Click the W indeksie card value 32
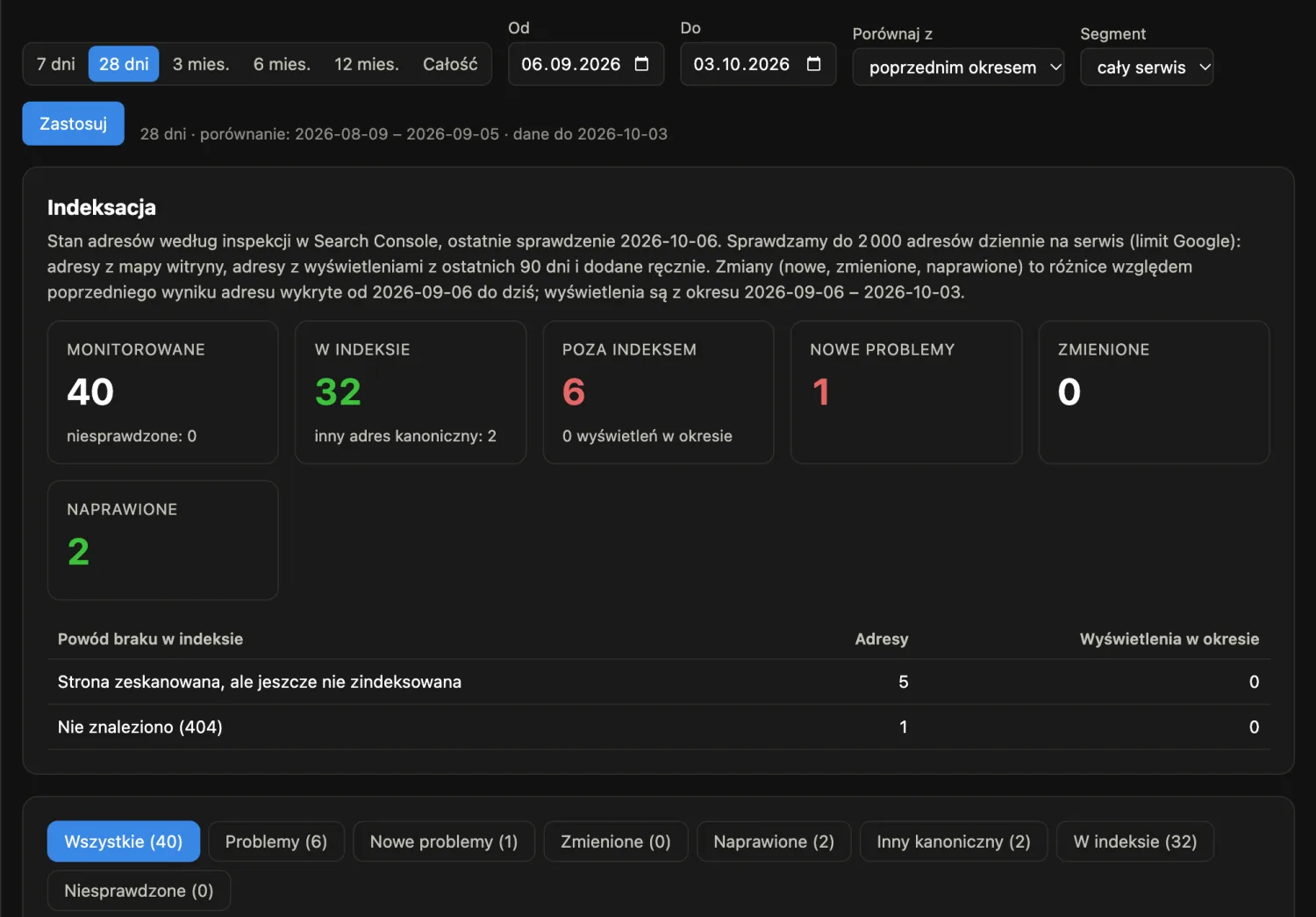The width and height of the screenshot is (1316, 917). click(338, 391)
